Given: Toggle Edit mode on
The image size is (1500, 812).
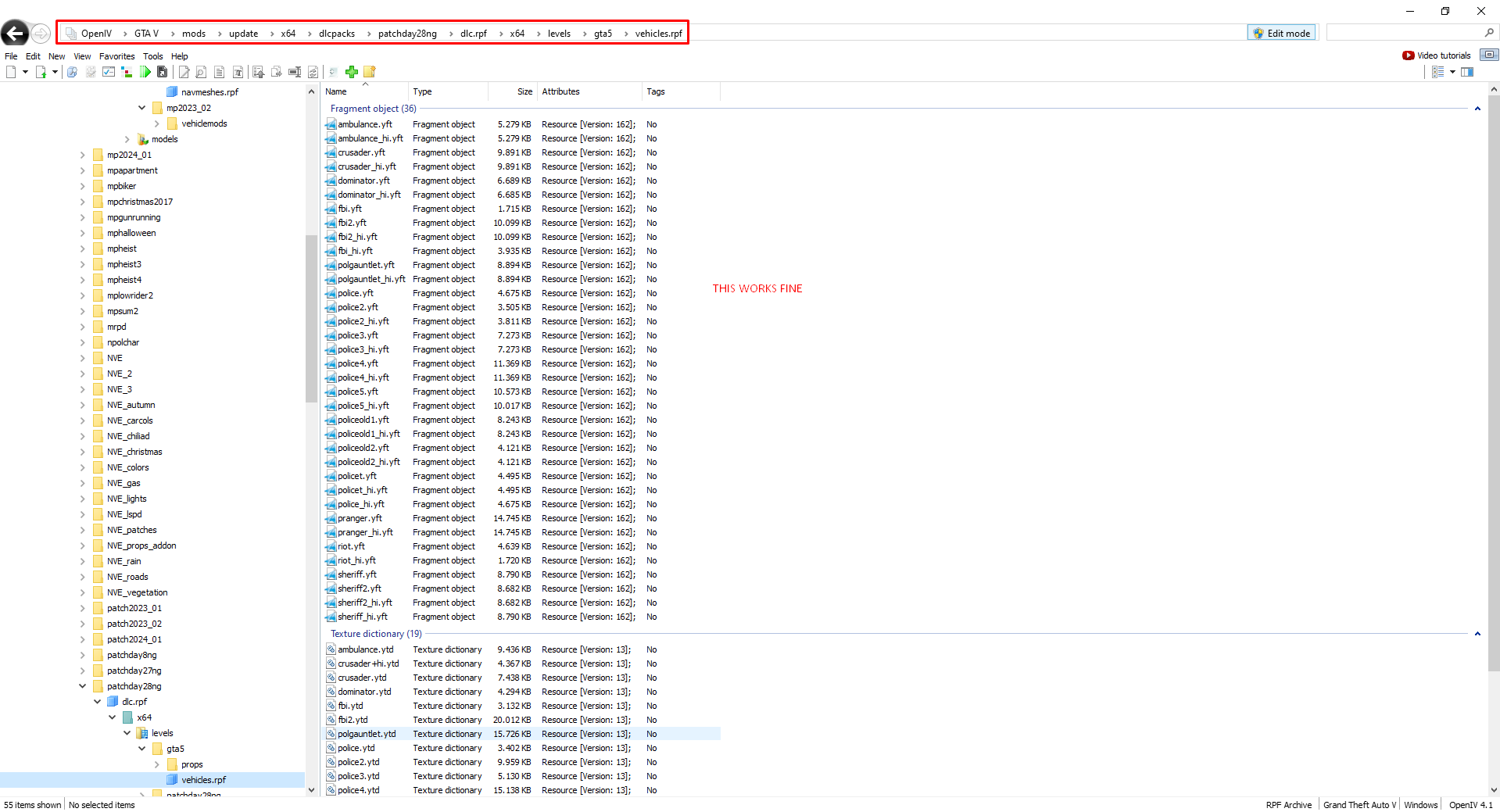Looking at the screenshot, I should point(1282,33).
